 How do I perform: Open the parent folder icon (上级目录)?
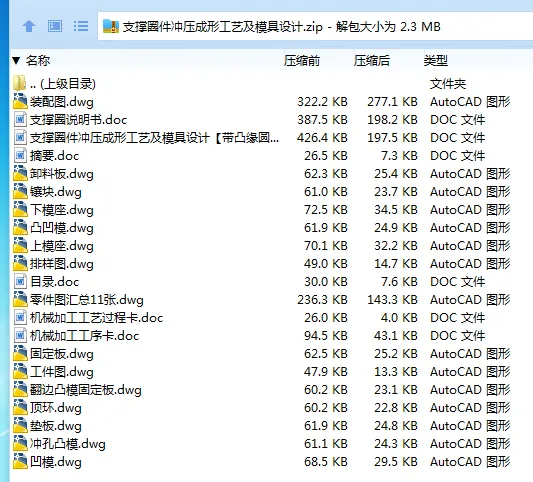(20, 84)
